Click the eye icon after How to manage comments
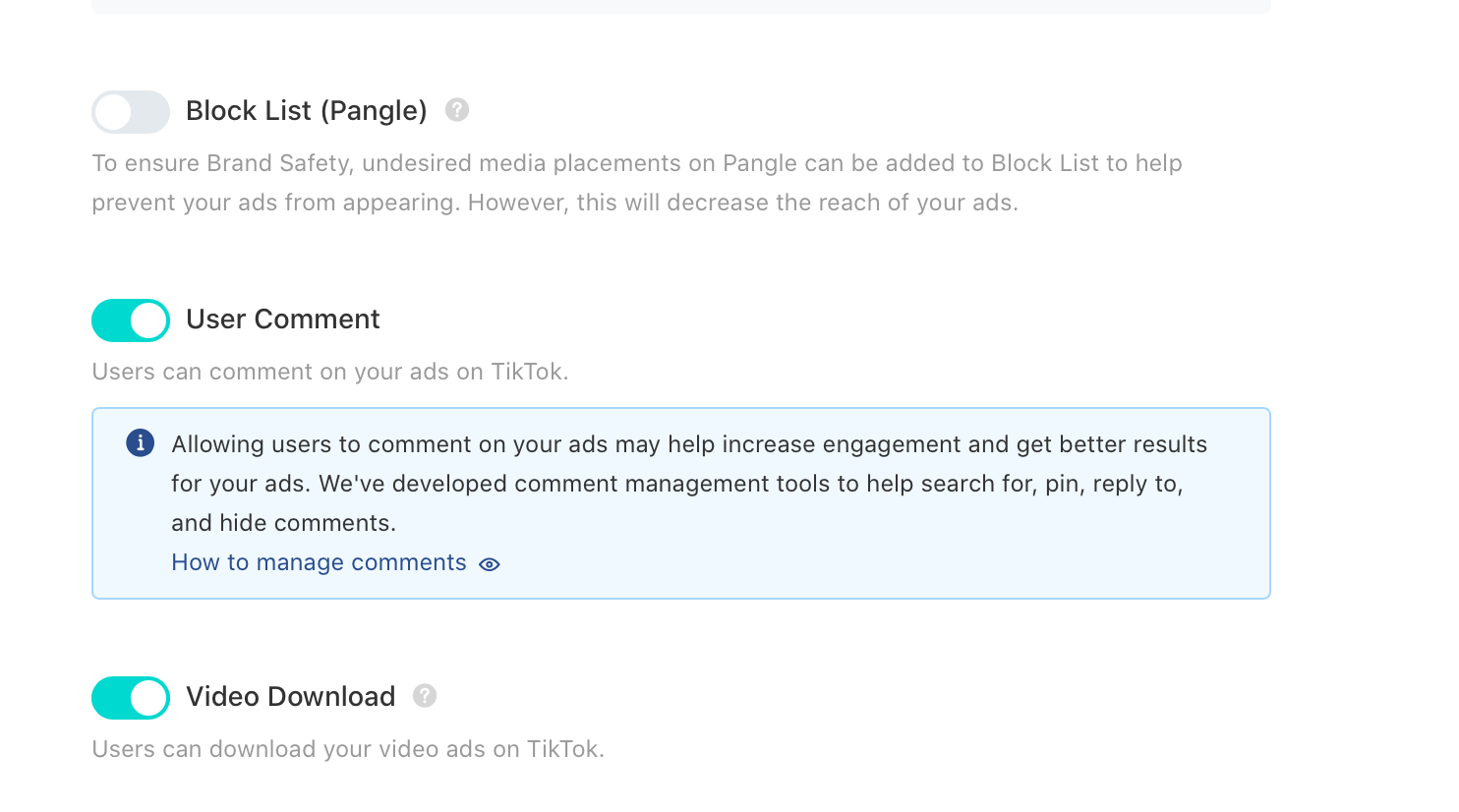The width and height of the screenshot is (1459, 812). pos(490,564)
